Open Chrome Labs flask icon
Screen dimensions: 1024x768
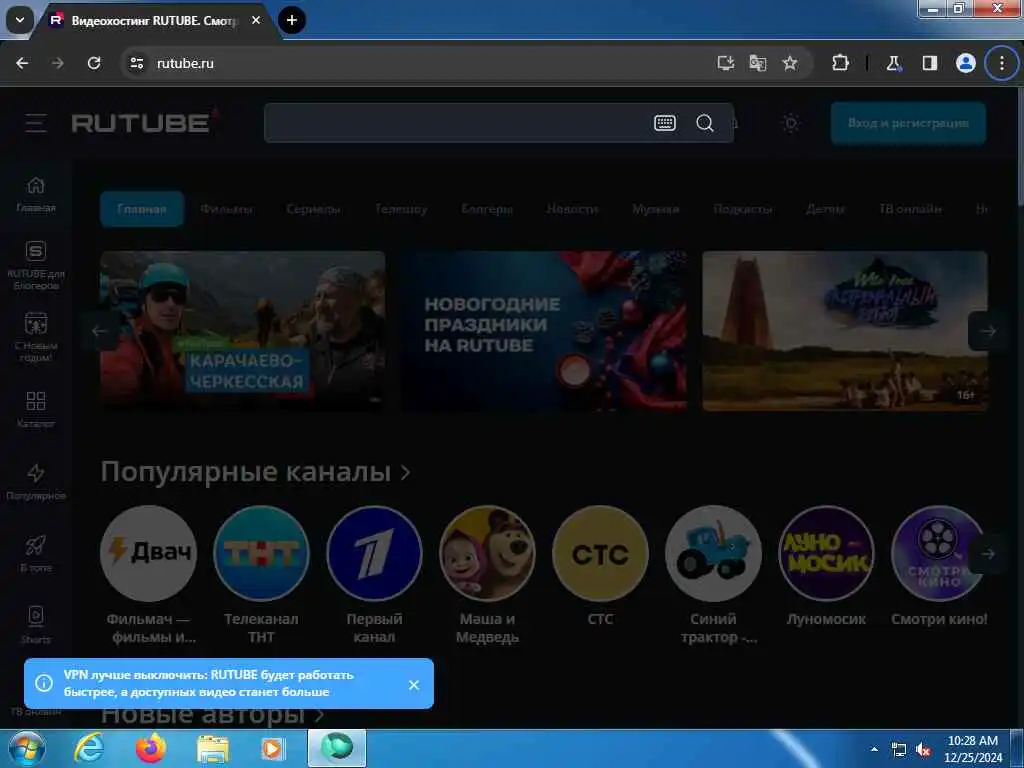coord(893,63)
